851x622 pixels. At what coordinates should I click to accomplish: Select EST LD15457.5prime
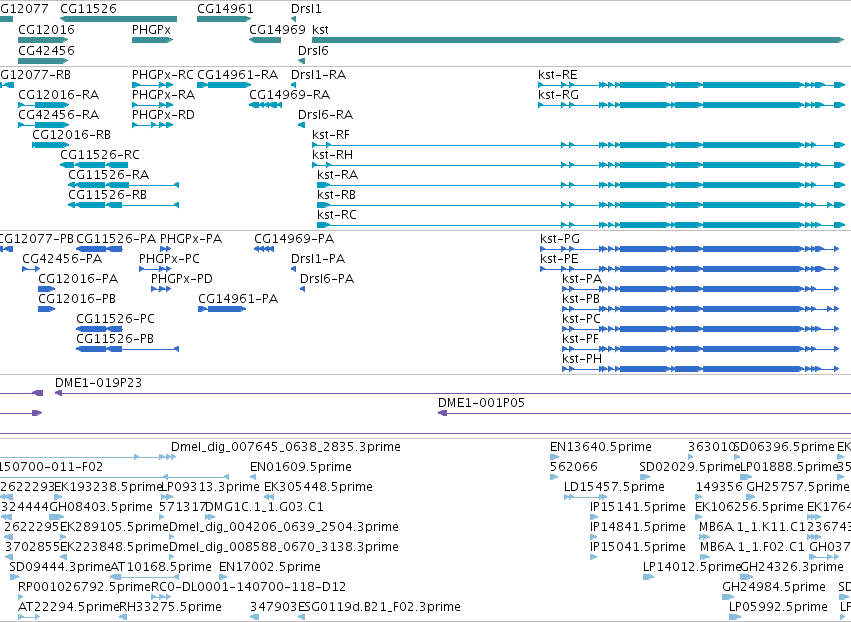click(614, 487)
